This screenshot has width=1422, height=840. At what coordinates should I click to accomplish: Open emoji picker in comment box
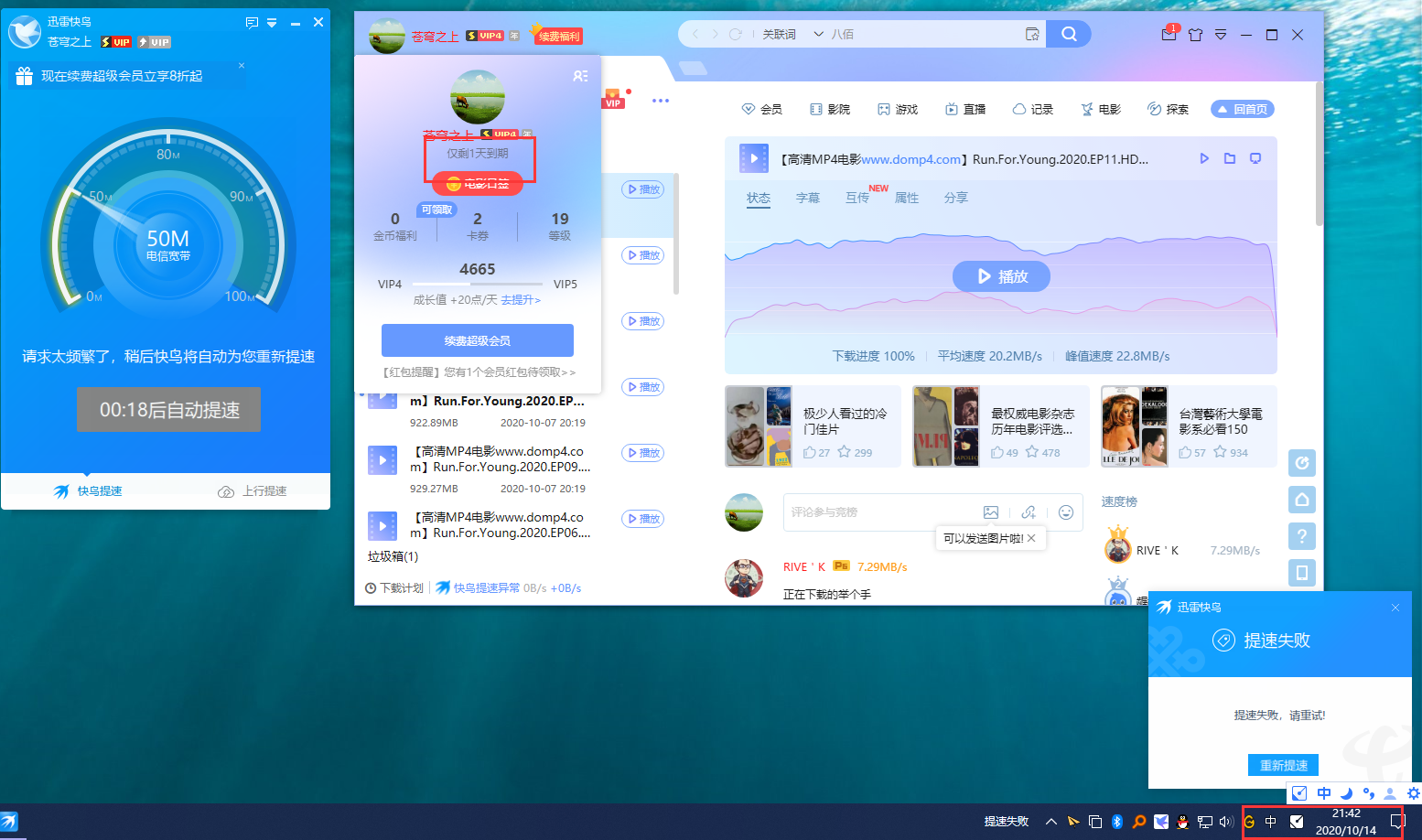pyautogui.click(x=1065, y=512)
